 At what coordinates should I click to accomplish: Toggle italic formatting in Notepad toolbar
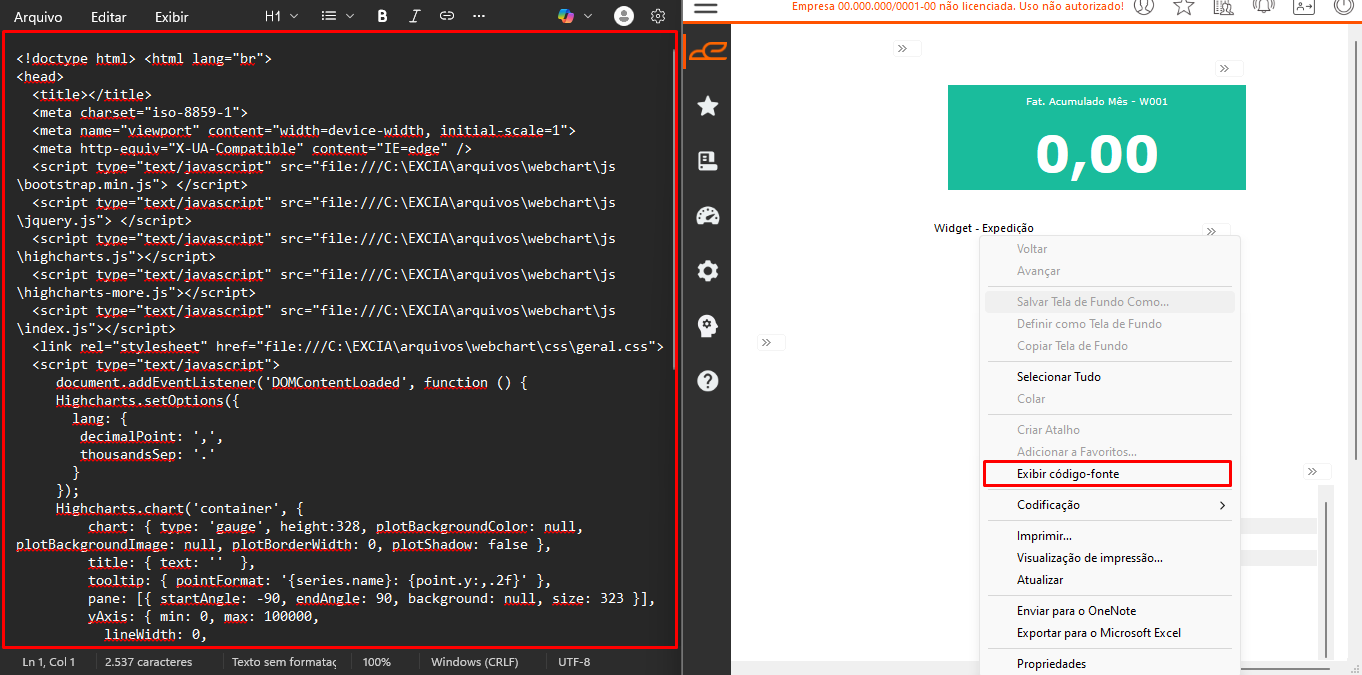pos(414,16)
